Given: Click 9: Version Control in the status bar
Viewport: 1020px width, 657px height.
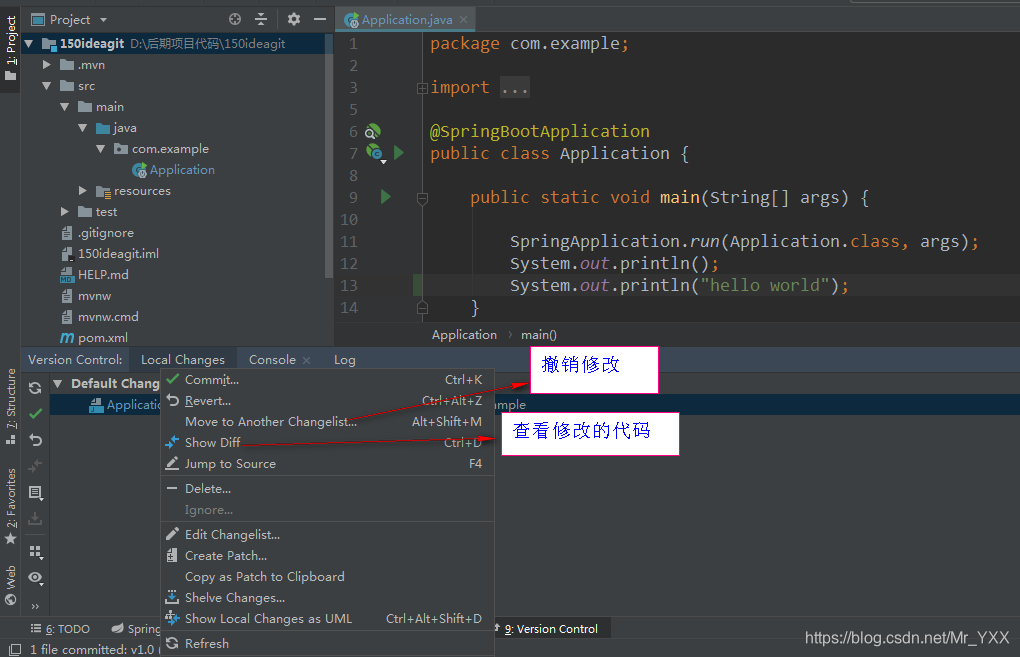Looking at the screenshot, I should click(x=551, y=628).
